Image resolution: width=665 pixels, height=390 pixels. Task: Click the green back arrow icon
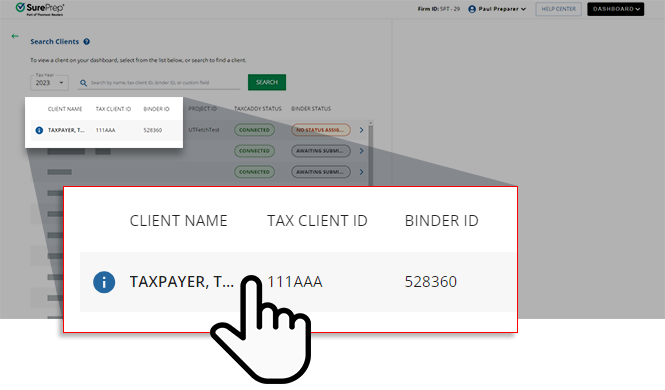pos(15,36)
